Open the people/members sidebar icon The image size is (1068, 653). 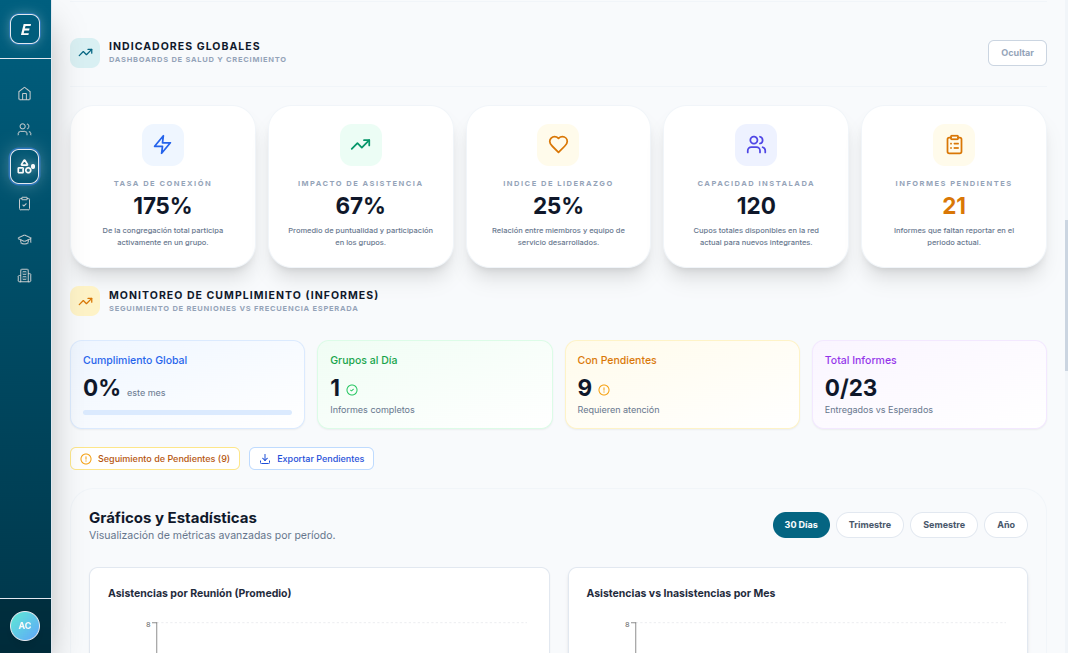point(25,129)
